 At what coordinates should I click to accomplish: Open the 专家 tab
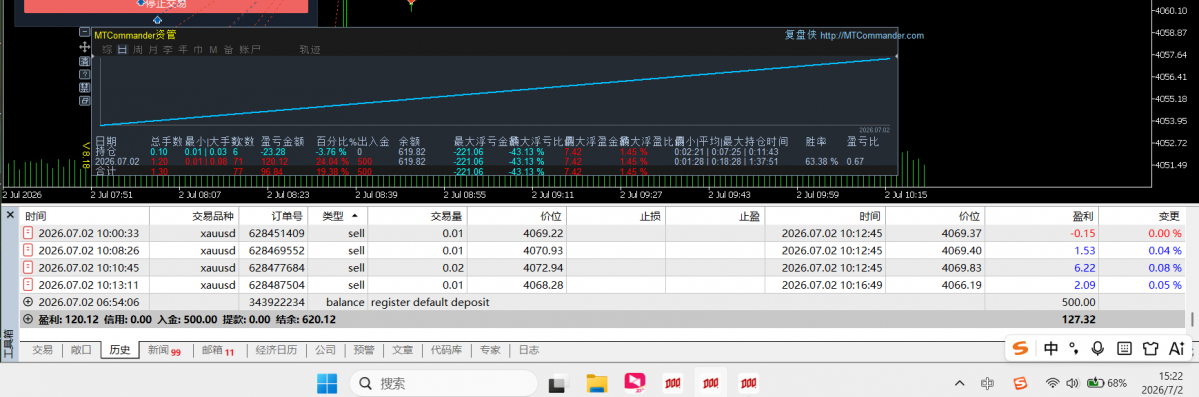(x=490, y=350)
